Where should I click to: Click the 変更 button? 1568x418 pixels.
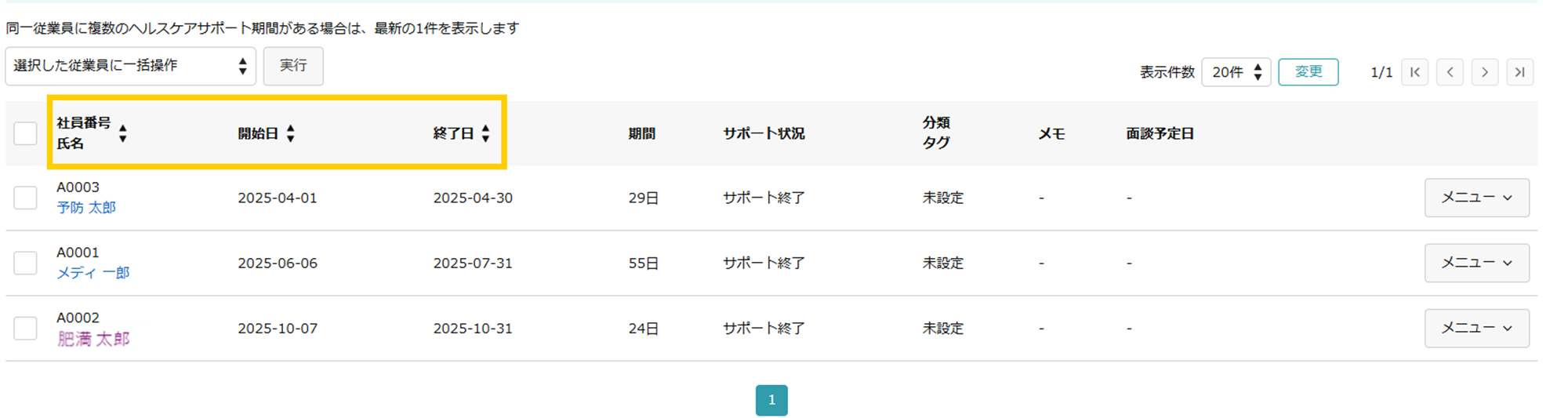pos(1308,72)
